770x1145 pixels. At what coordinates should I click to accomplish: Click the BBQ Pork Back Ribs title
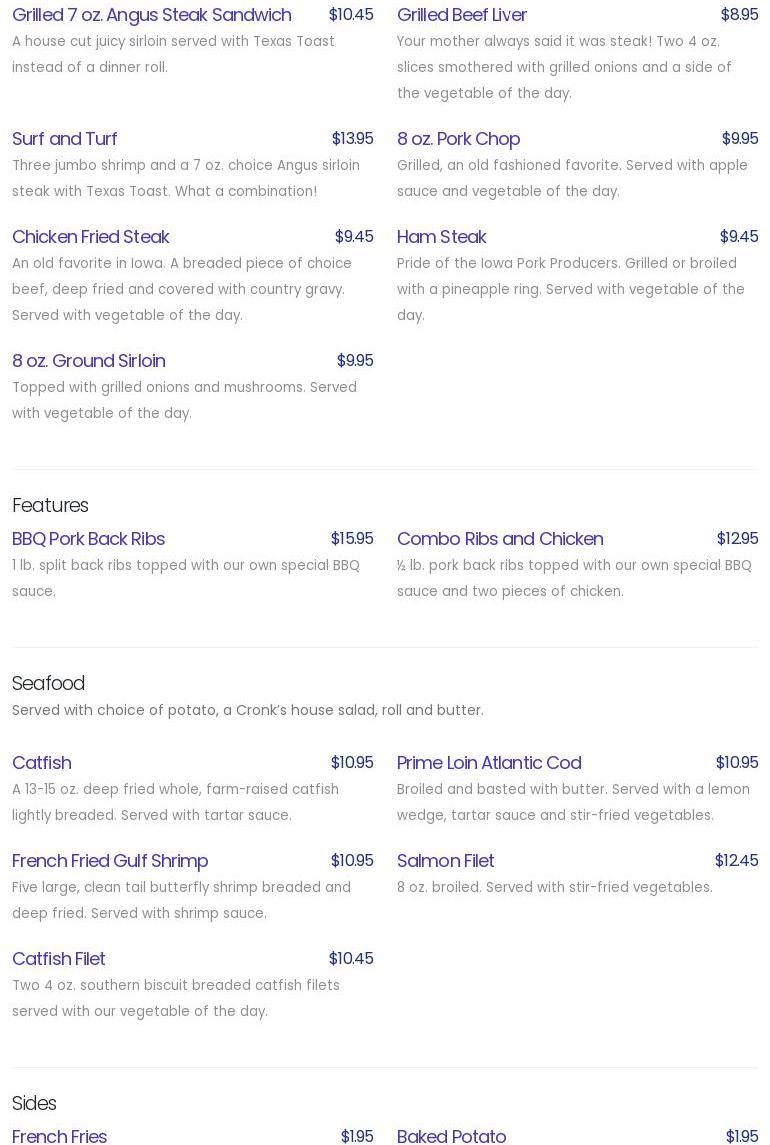(88, 539)
